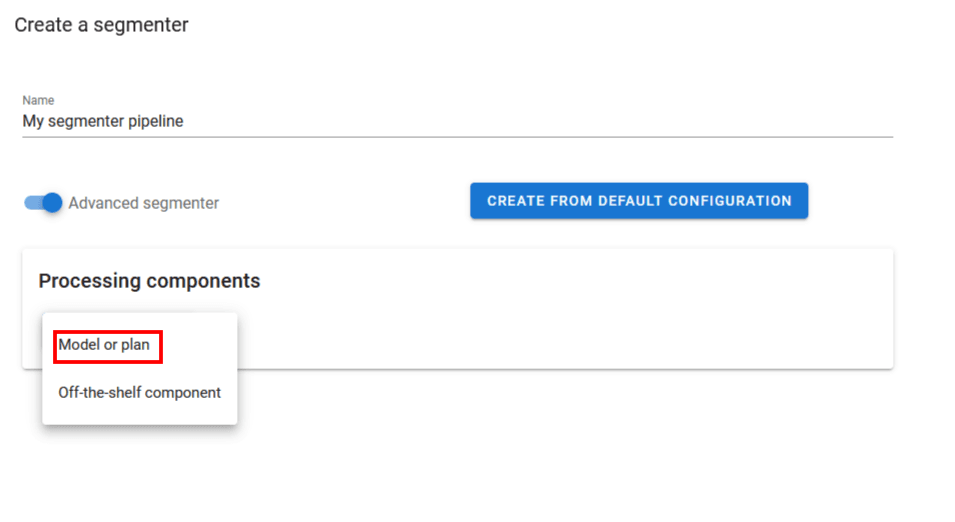Click into the Name input field
This screenshot has width=955, height=522.
tap(456, 122)
